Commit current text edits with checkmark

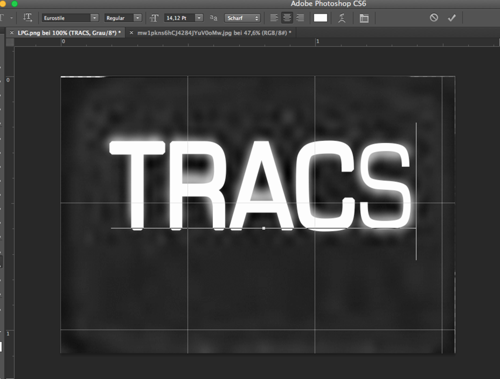(452, 18)
